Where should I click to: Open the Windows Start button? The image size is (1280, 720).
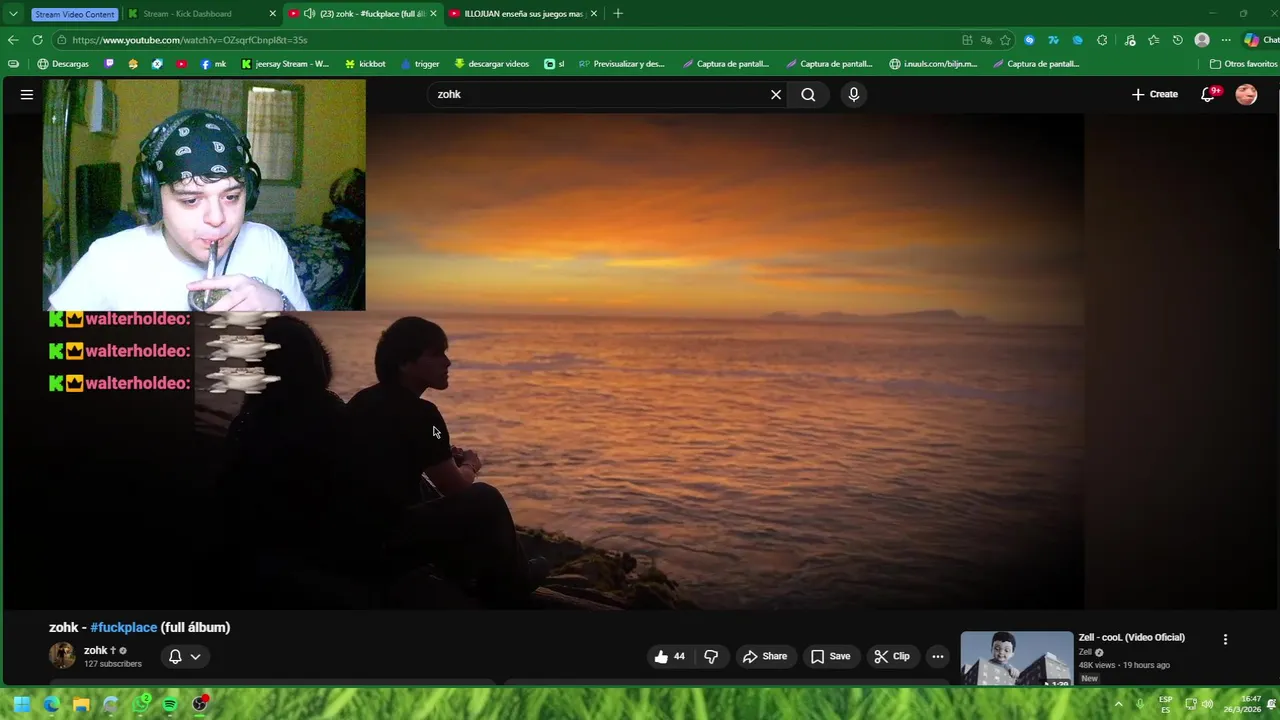pyautogui.click(x=21, y=704)
